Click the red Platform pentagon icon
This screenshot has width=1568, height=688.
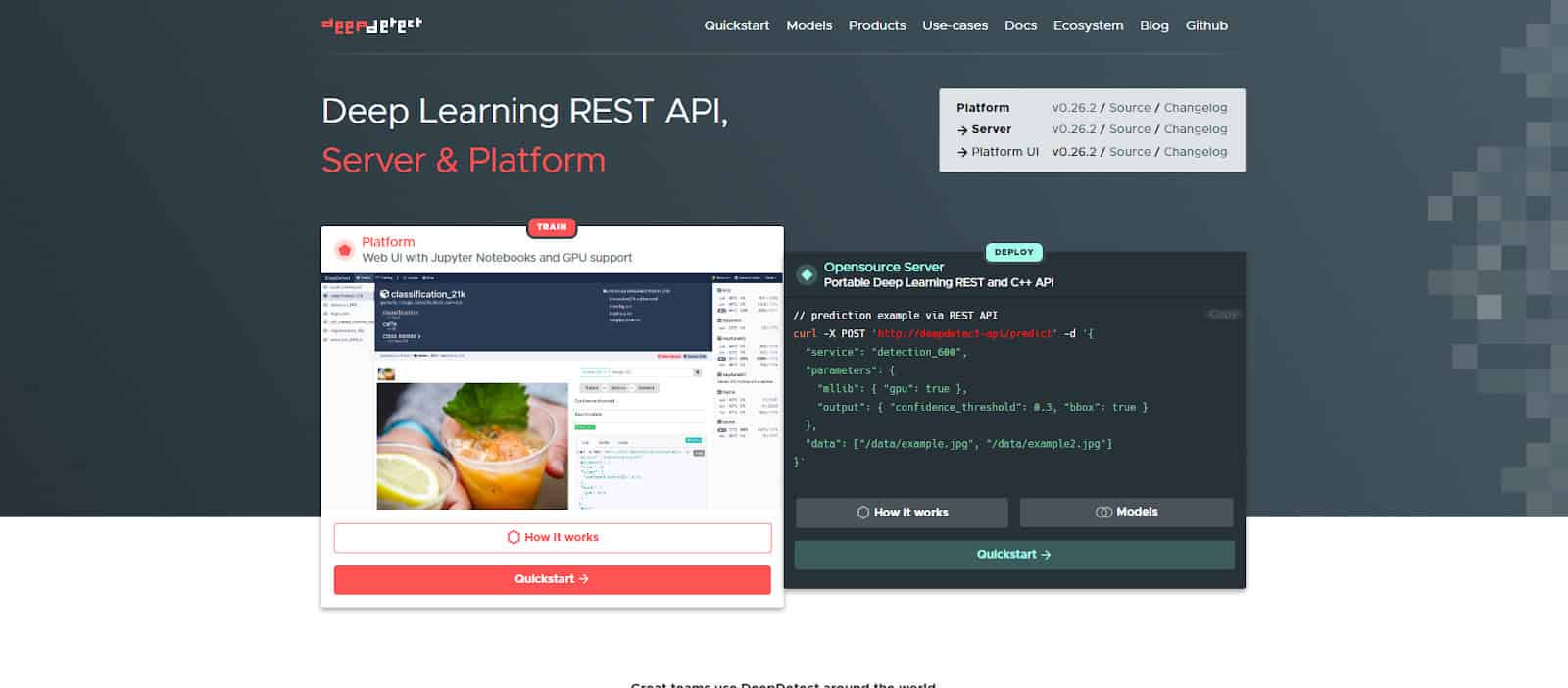(x=344, y=249)
